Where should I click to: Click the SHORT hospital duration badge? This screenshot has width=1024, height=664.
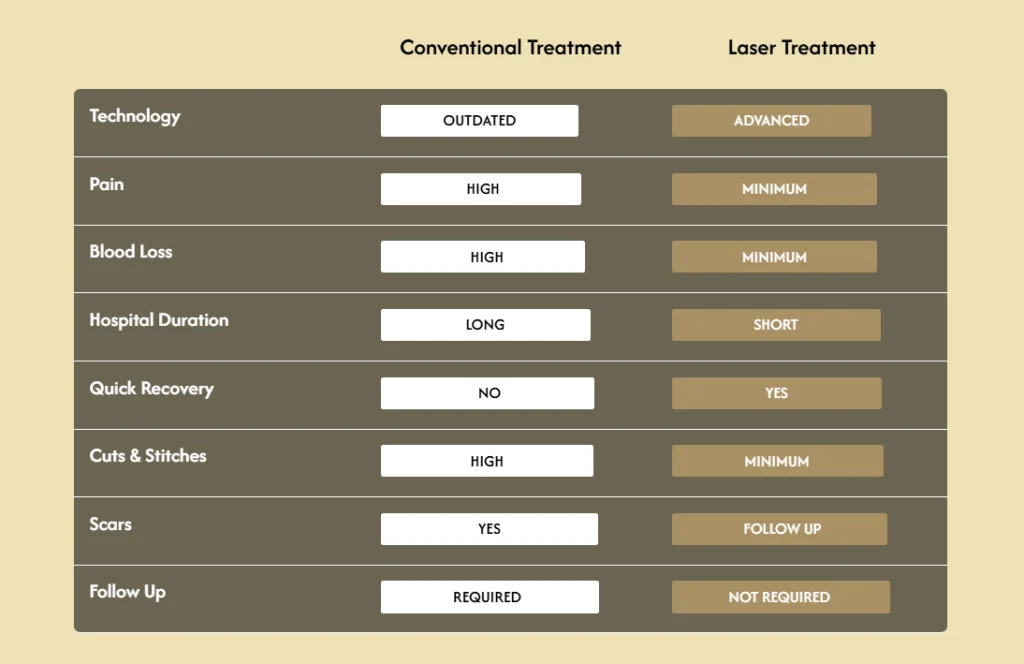776,325
